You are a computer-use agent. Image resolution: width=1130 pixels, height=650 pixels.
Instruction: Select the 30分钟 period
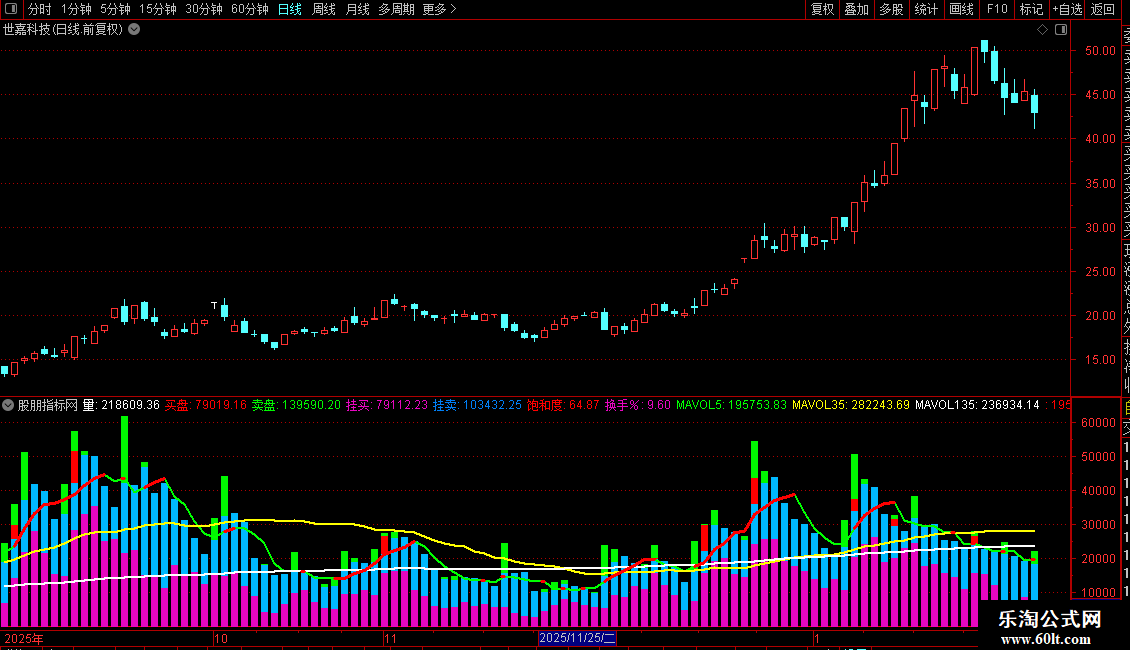[203, 9]
